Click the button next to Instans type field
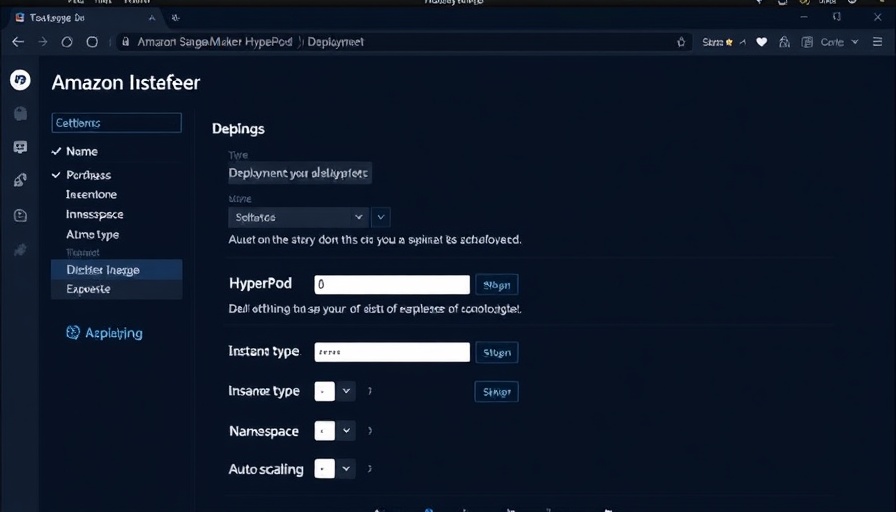 point(497,353)
